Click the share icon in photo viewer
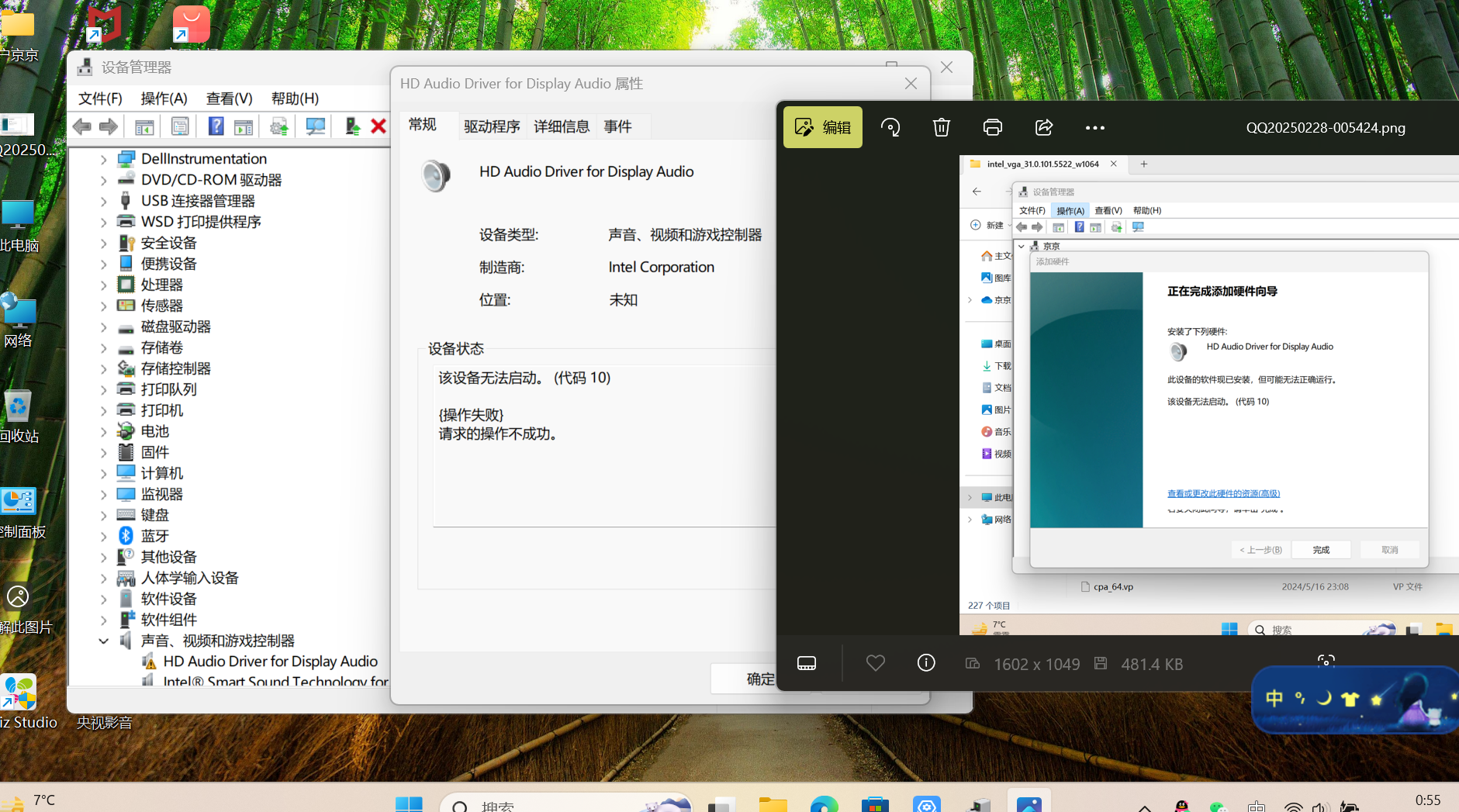 tap(1044, 127)
